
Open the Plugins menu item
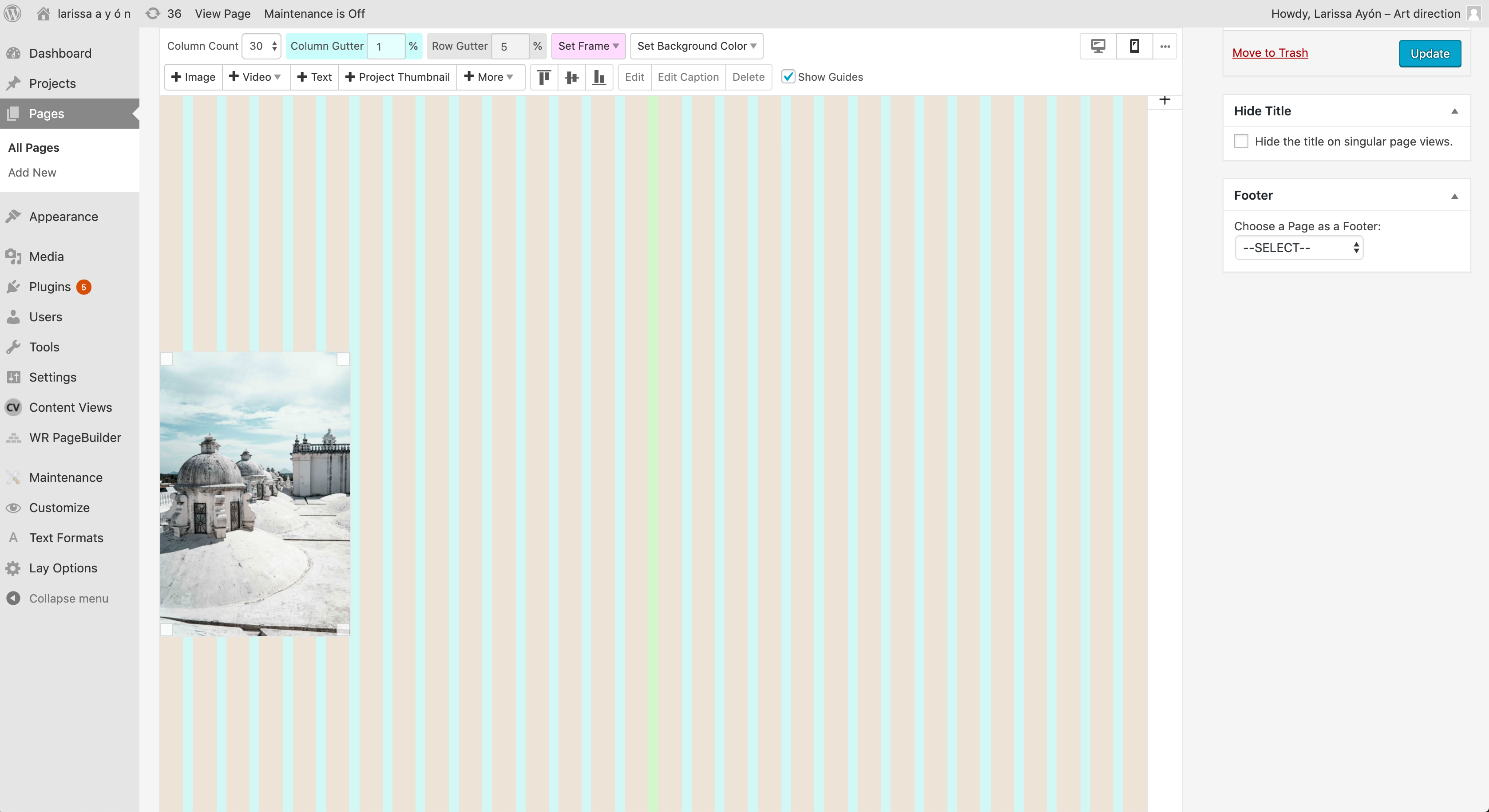pos(50,287)
